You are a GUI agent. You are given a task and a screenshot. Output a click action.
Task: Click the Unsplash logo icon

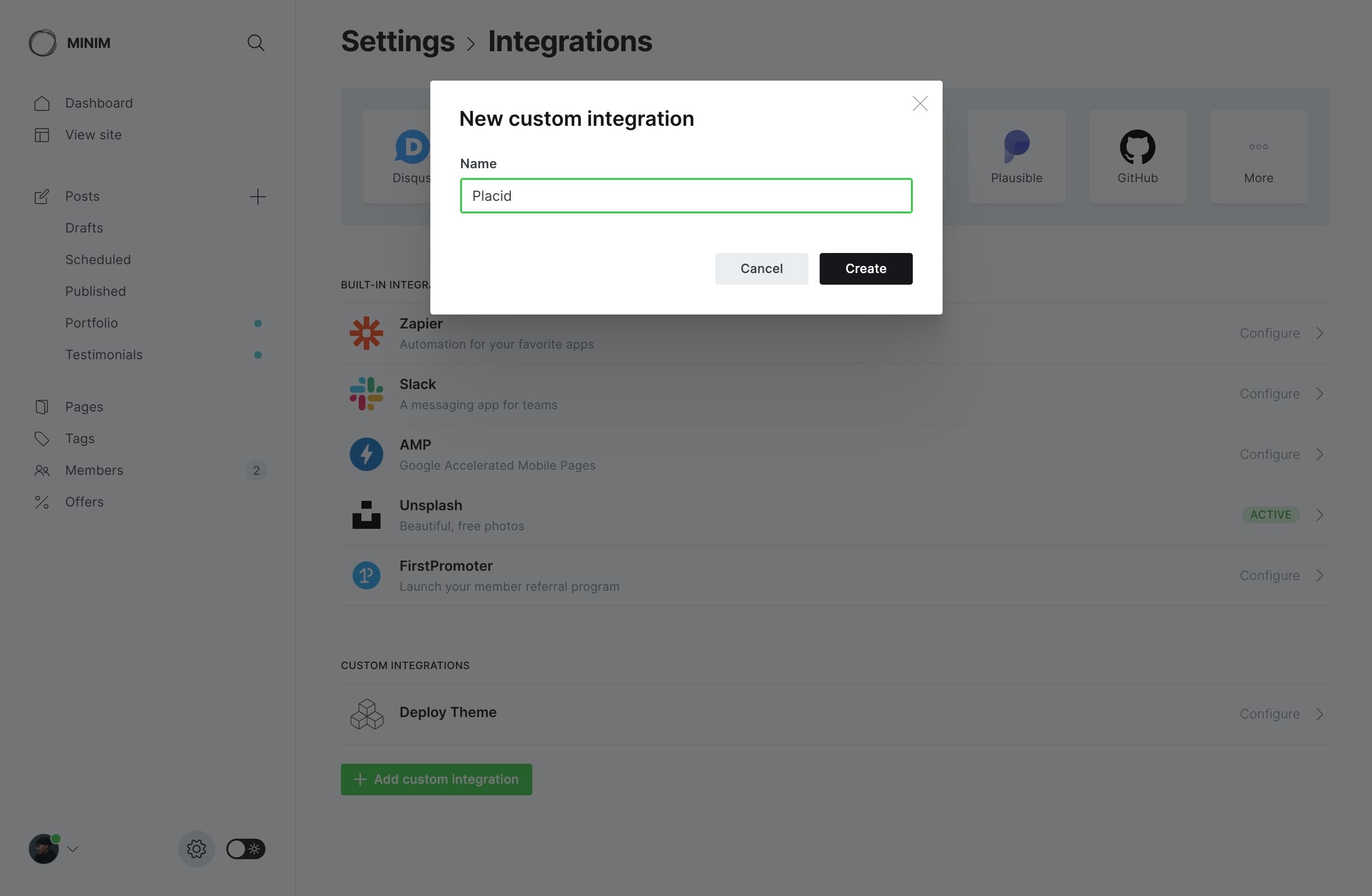pos(366,515)
